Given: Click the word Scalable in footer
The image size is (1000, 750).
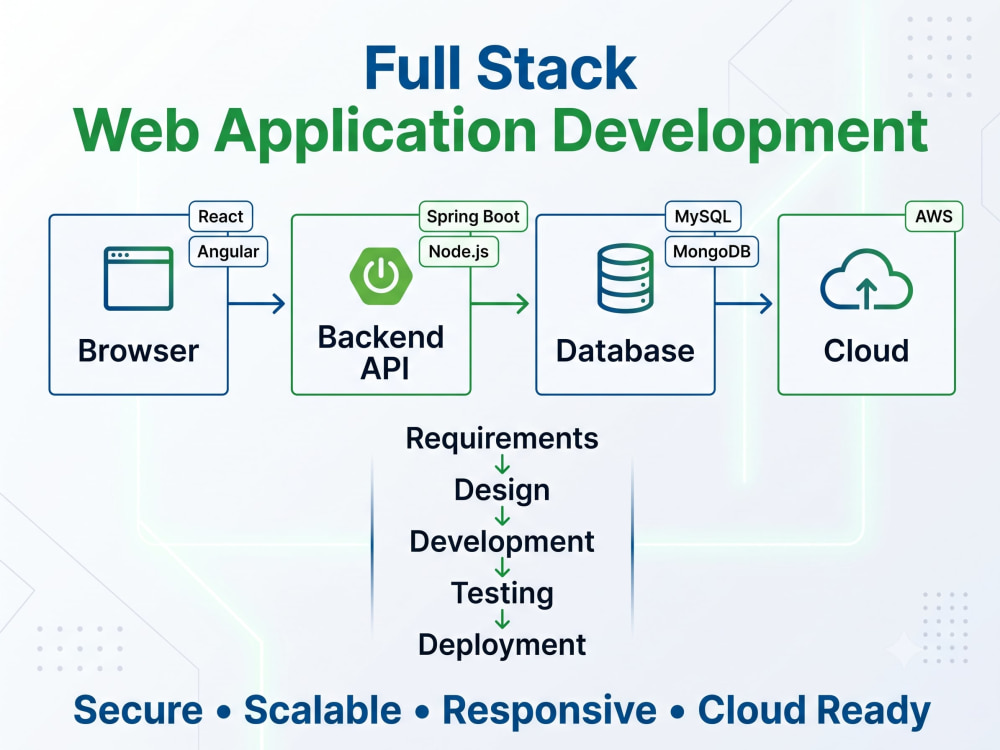Looking at the screenshot, I should (x=323, y=710).
